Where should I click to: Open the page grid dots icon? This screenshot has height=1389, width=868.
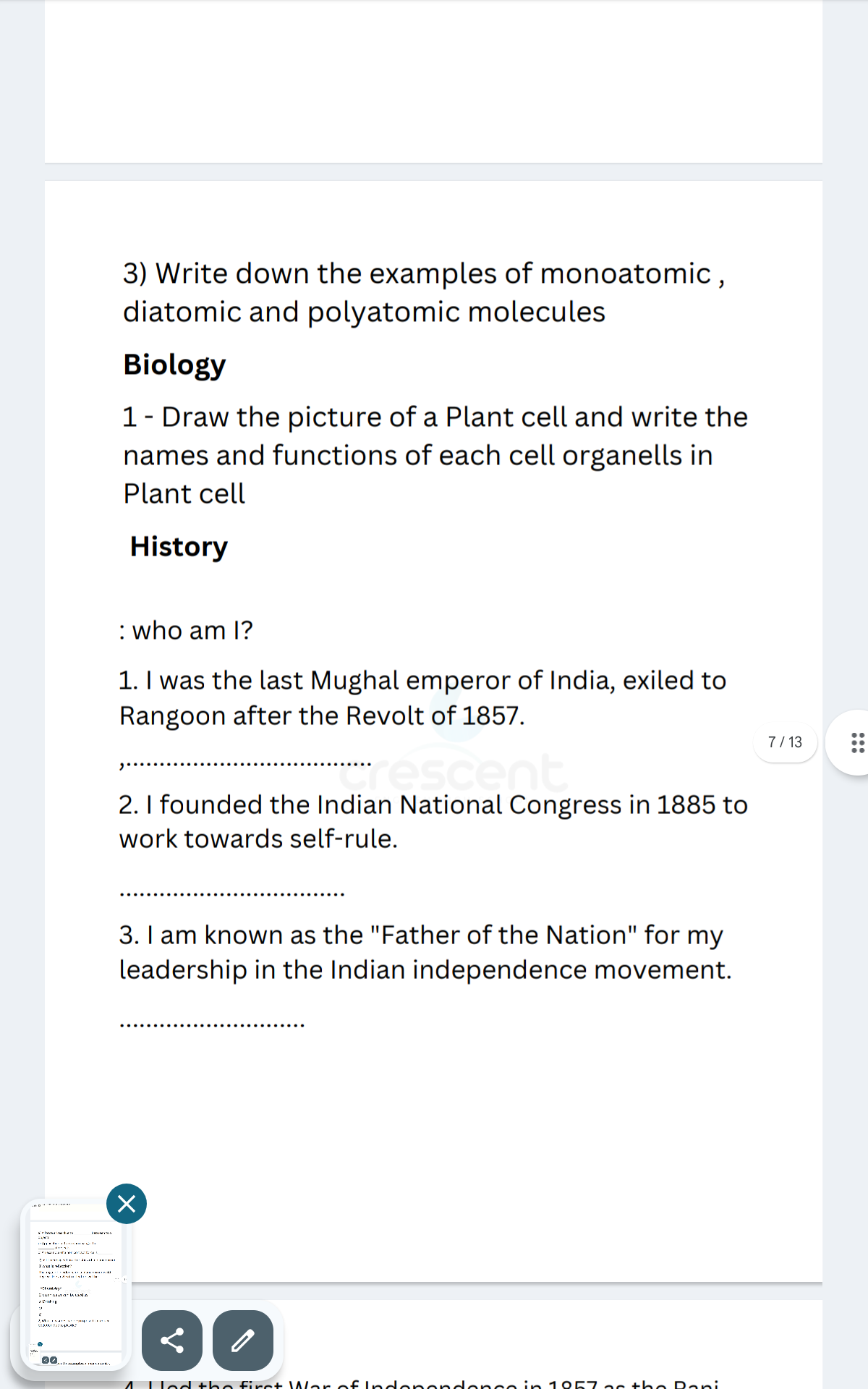pyautogui.click(x=857, y=742)
